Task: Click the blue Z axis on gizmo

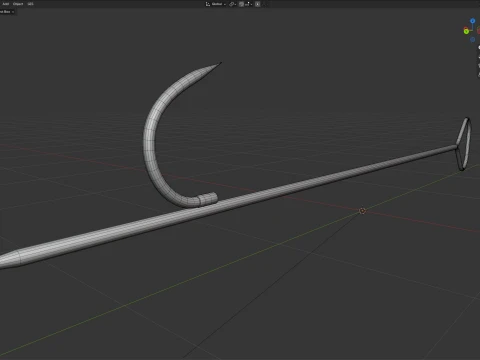Action: click(x=473, y=21)
